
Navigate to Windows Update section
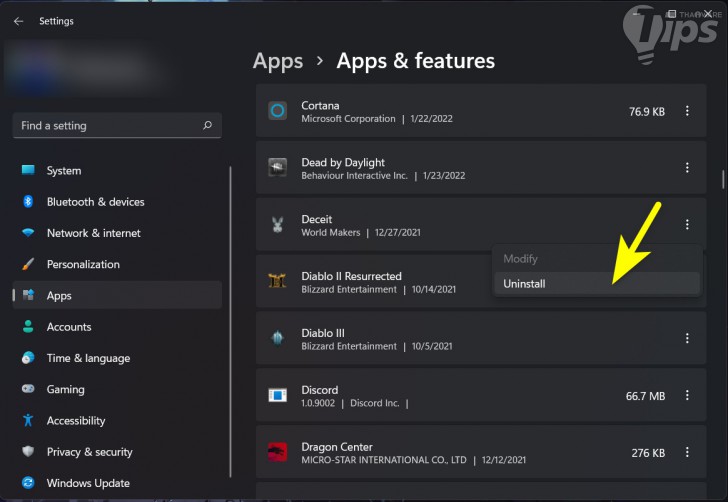point(89,484)
